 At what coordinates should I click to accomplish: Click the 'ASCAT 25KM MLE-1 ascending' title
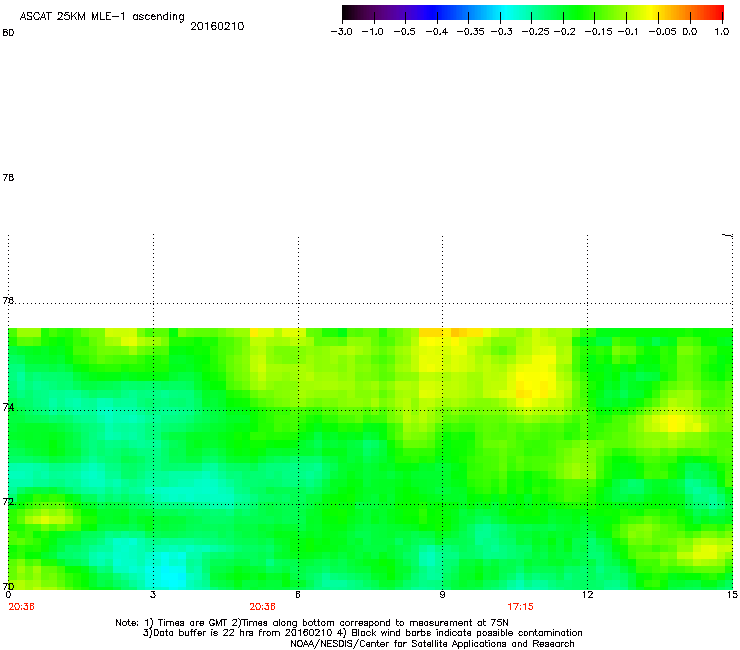tap(102, 17)
